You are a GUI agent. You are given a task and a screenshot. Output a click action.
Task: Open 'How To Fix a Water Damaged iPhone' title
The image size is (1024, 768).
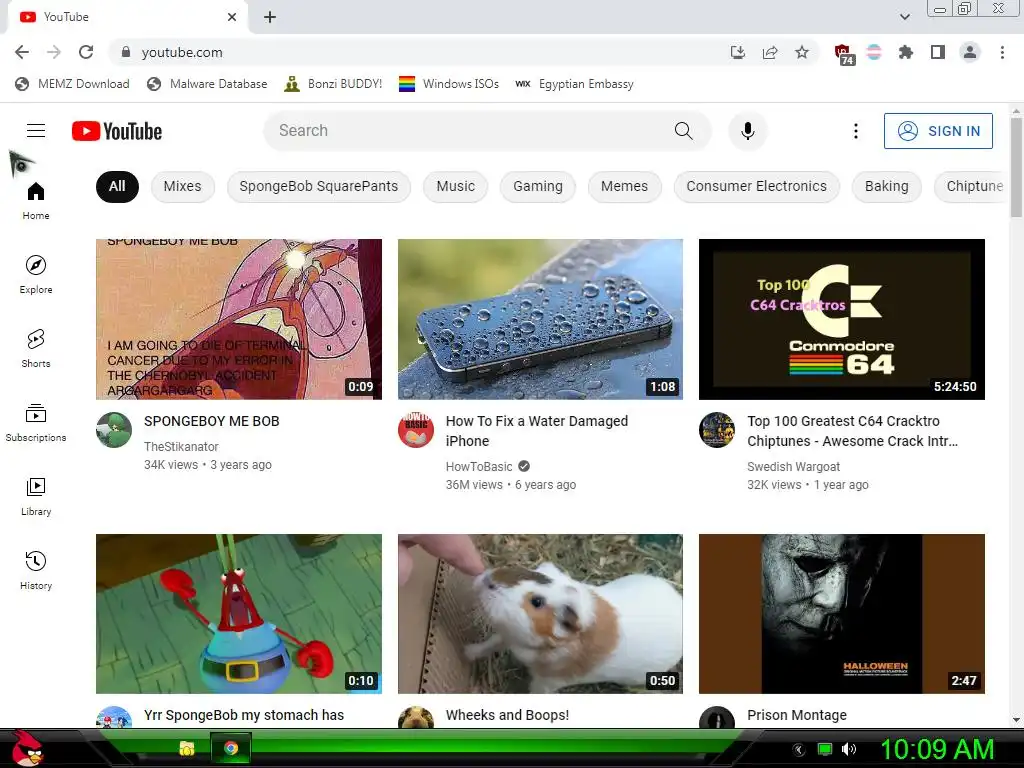tap(537, 431)
